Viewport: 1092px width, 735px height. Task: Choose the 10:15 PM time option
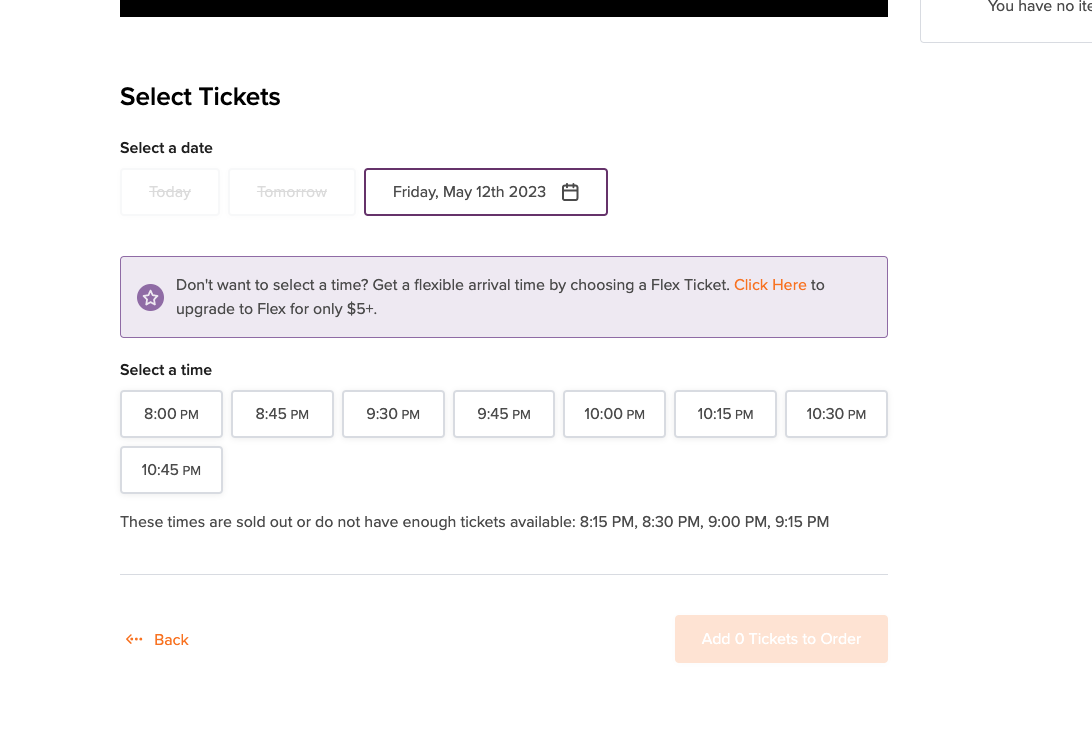click(x=725, y=414)
